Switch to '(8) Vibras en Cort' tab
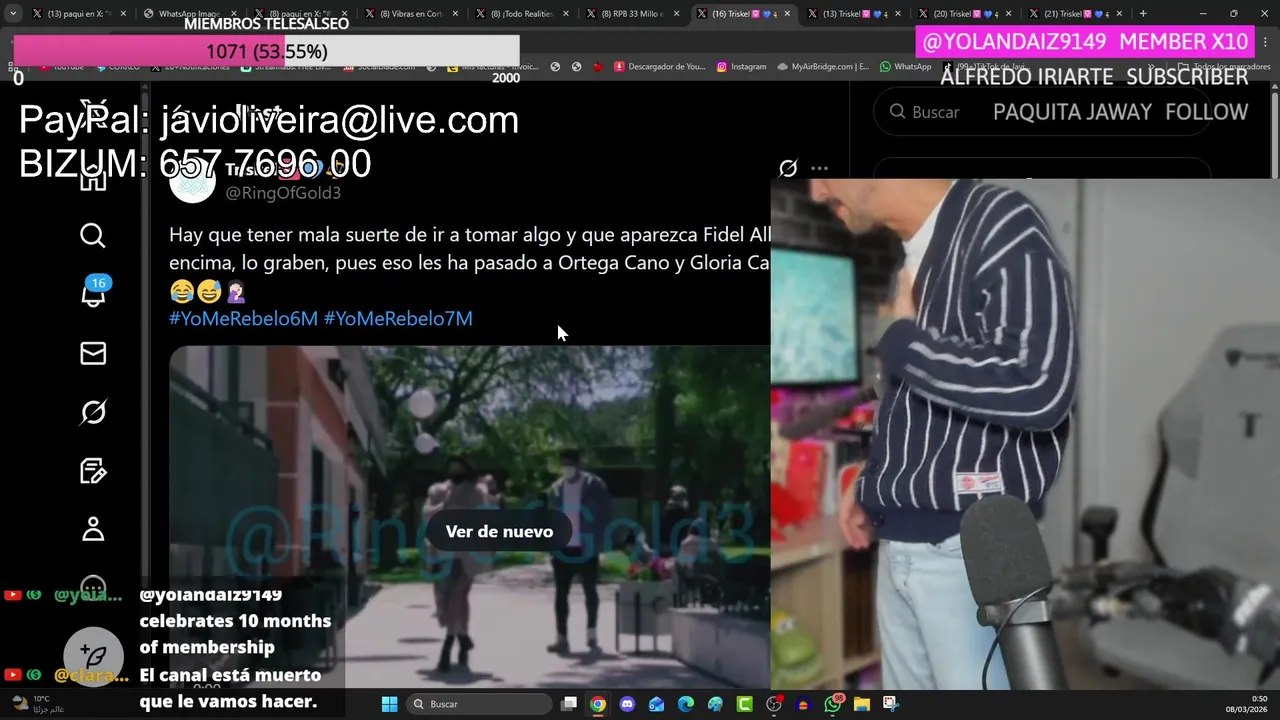1280x720 pixels. point(410,14)
